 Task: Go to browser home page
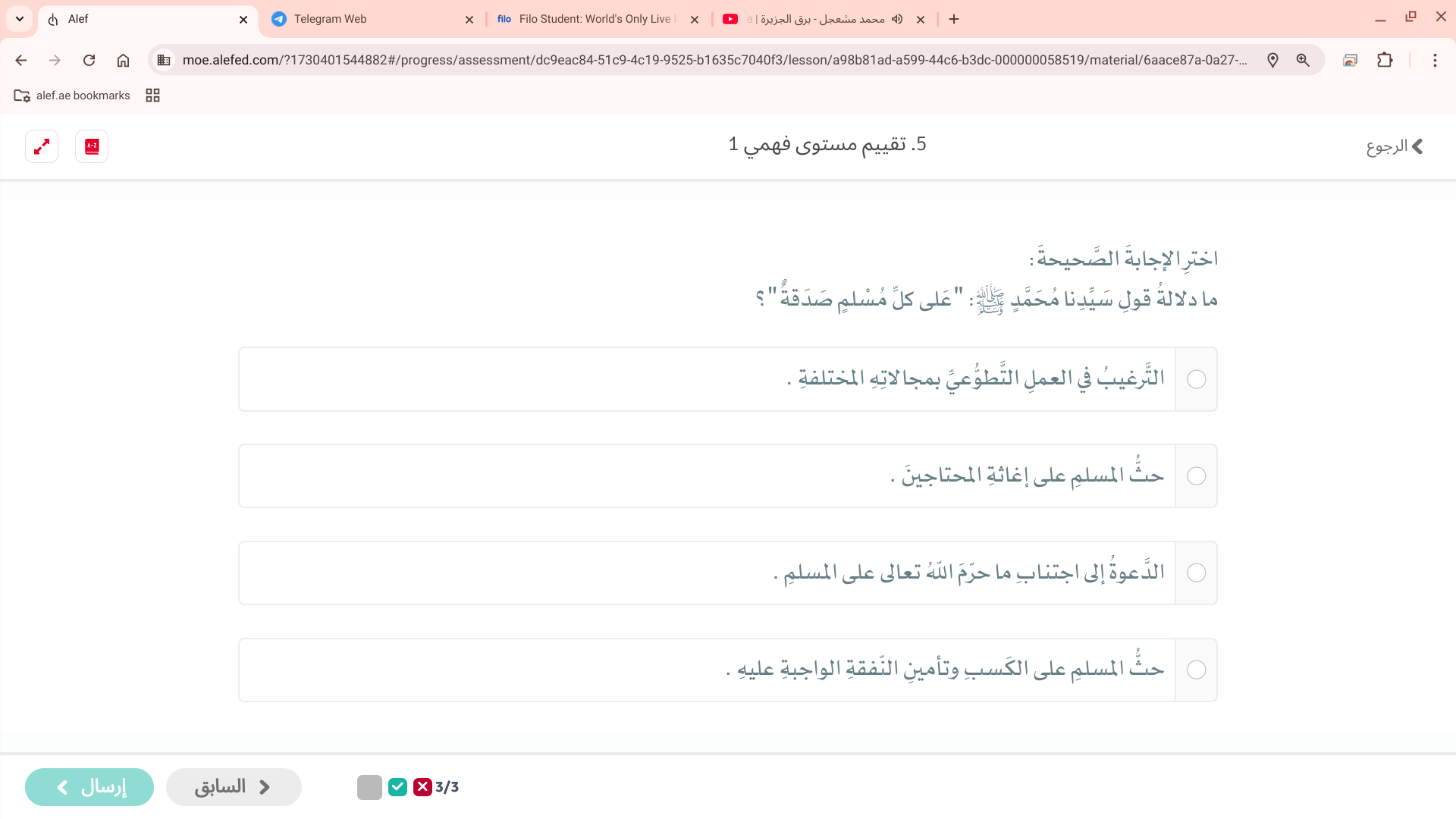(x=123, y=60)
